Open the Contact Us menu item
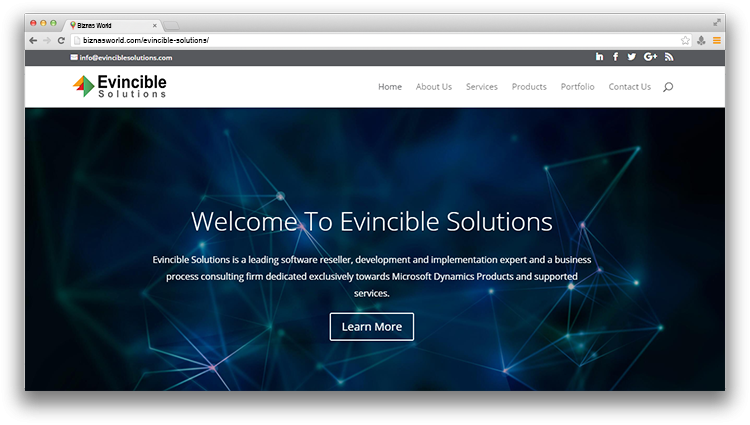Image resolution: width=750 pixels, height=425 pixels. click(630, 87)
